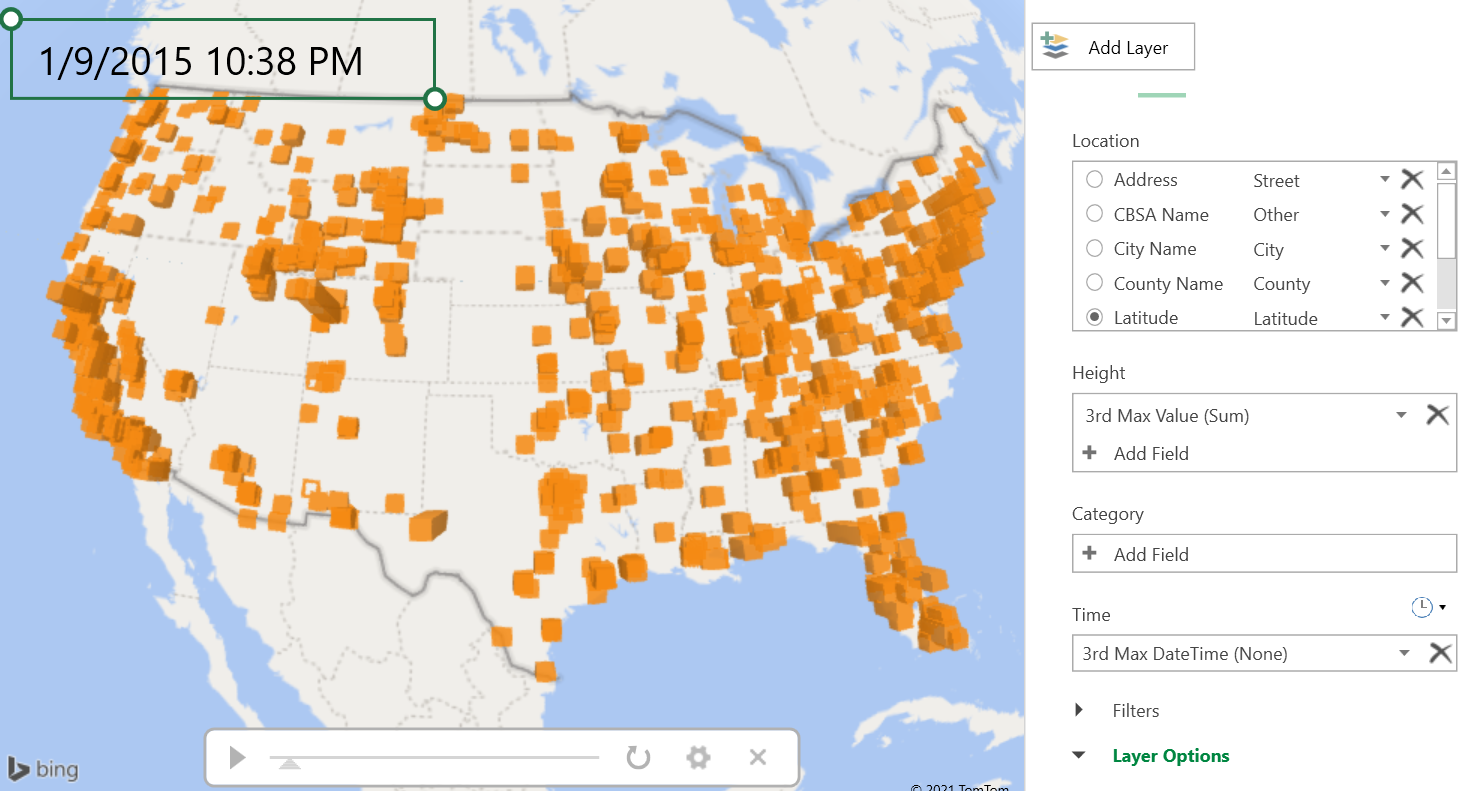The image size is (1470, 791).
Task: Remove the CBSA Name location field
Action: [x=1412, y=214]
